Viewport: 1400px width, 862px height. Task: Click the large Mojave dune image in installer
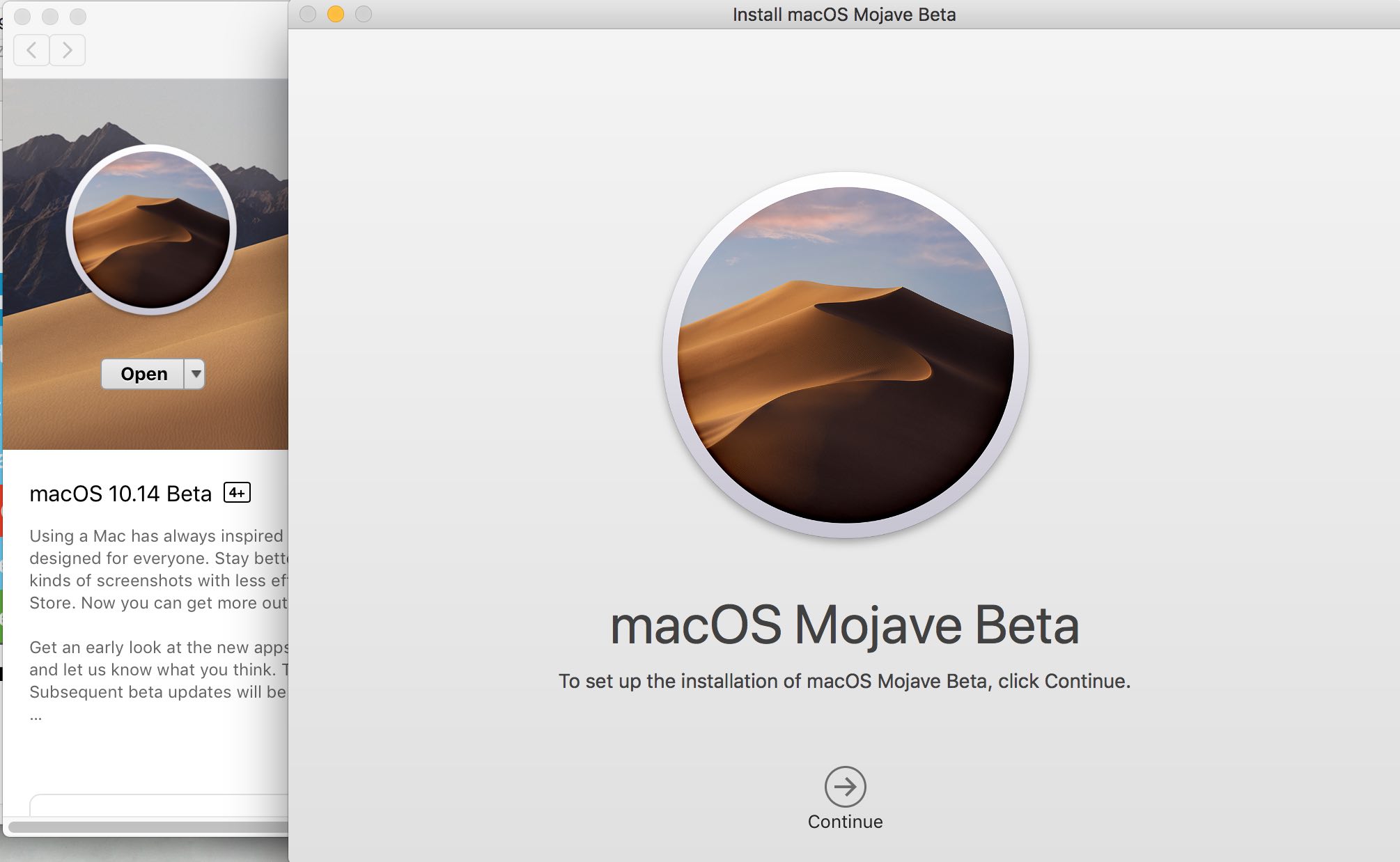(846, 355)
